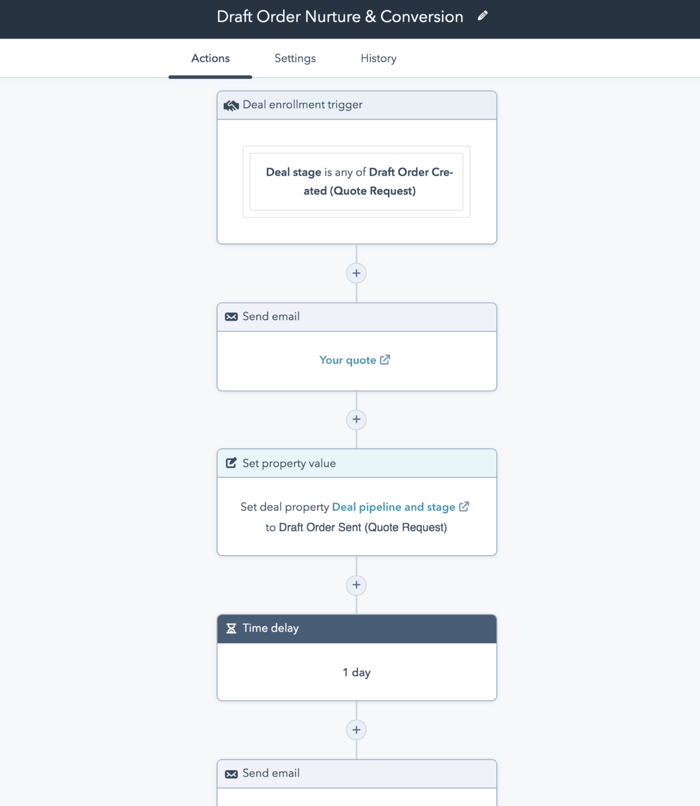Add action below the 1 day delay
The width and height of the screenshot is (700, 806).
356,730
